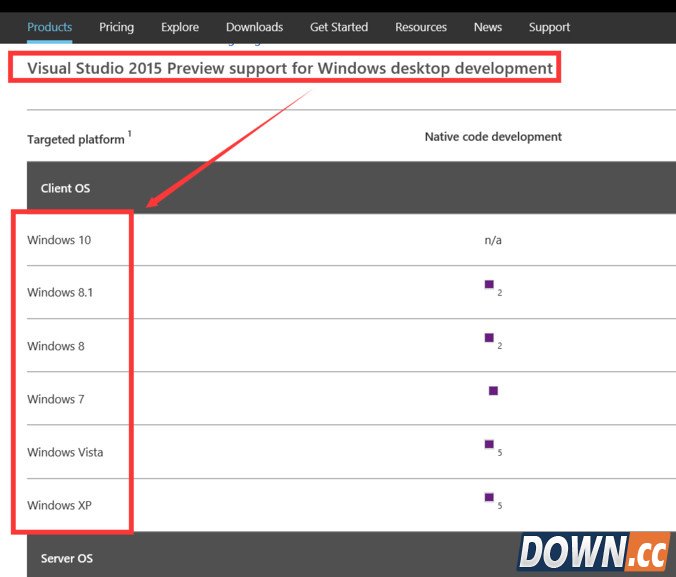
Task: Click the Client OS section header
Action: 351,188
